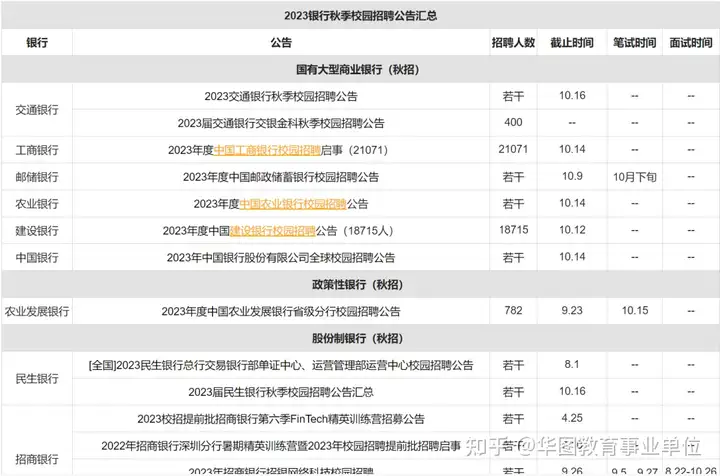
Task: Select 2022年招商银行深圳分行暑期精英训练营 announcement text
Action: point(281,446)
